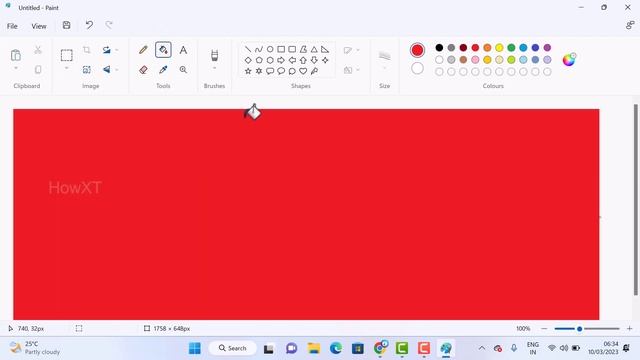The height and width of the screenshot is (360, 640).
Task: Open the Rotate dropdown arrow
Action: click(x=117, y=50)
